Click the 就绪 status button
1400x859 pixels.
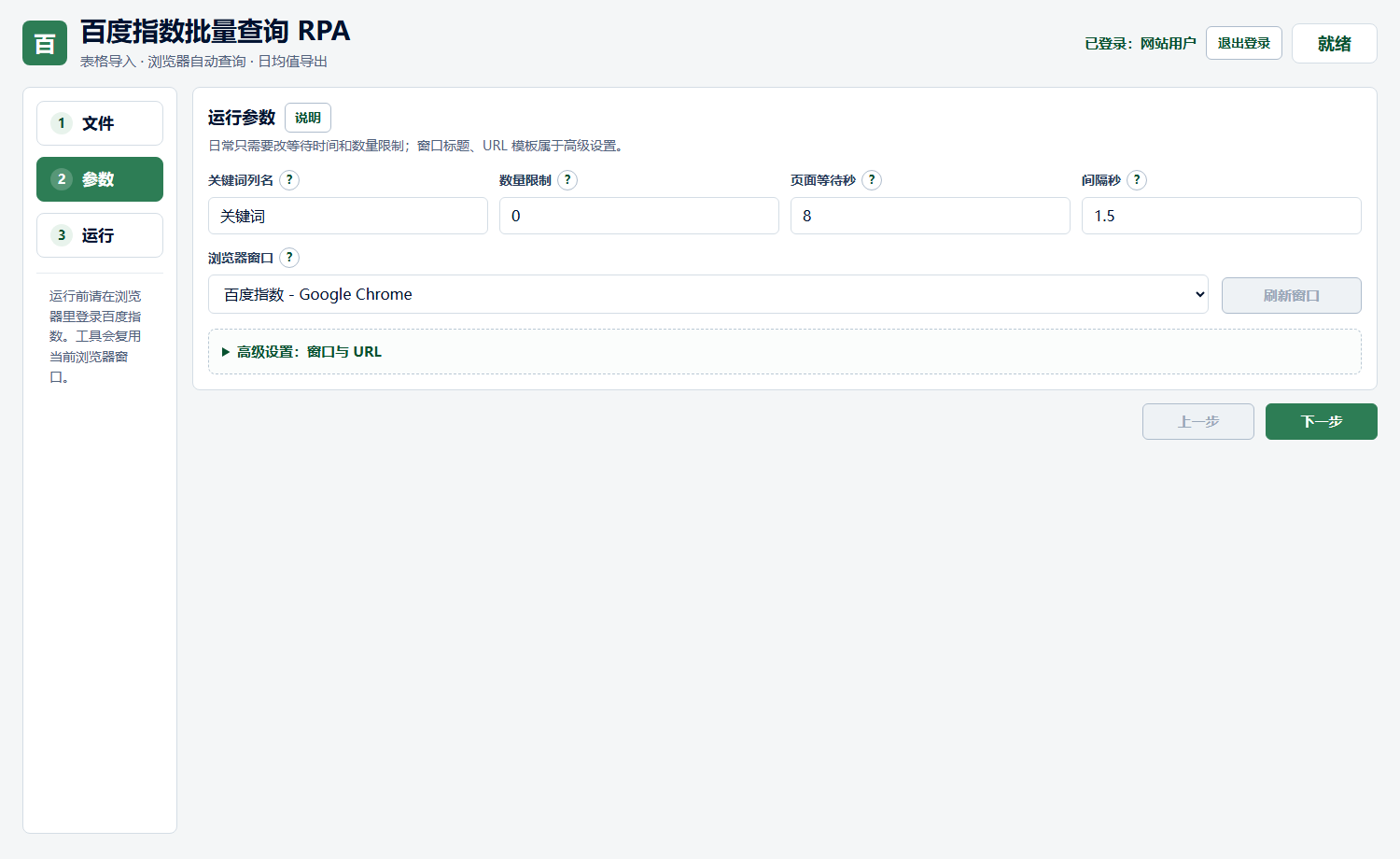click(x=1335, y=44)
